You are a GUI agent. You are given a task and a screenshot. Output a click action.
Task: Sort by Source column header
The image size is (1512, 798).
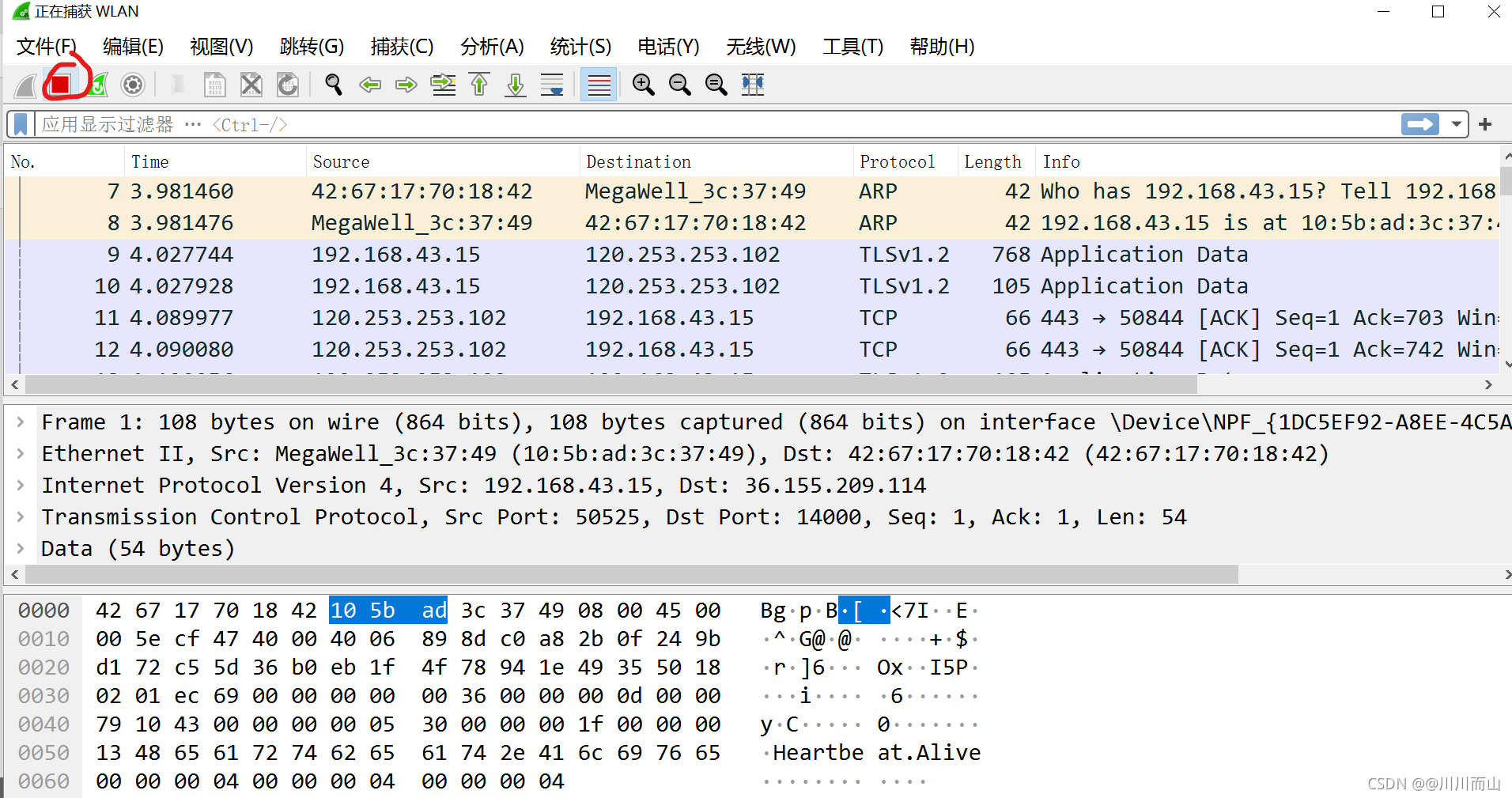click(443, 161)
